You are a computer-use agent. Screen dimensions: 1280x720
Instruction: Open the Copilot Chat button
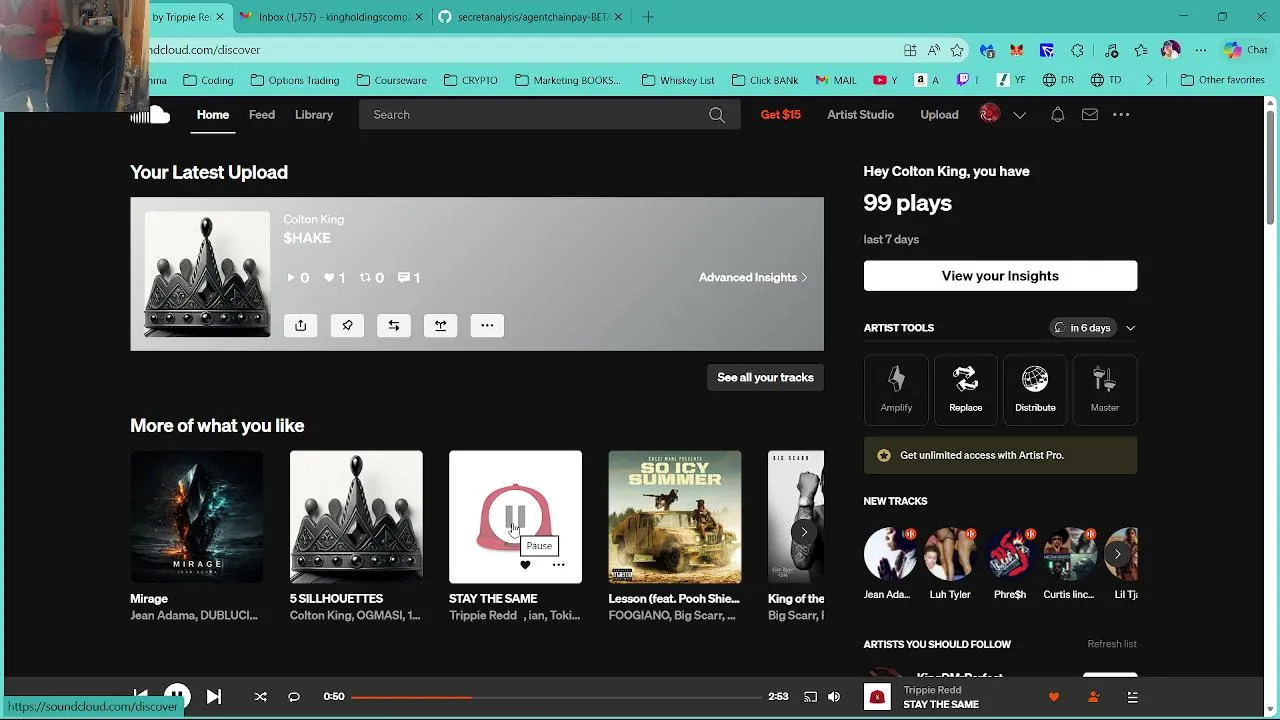1245,50
